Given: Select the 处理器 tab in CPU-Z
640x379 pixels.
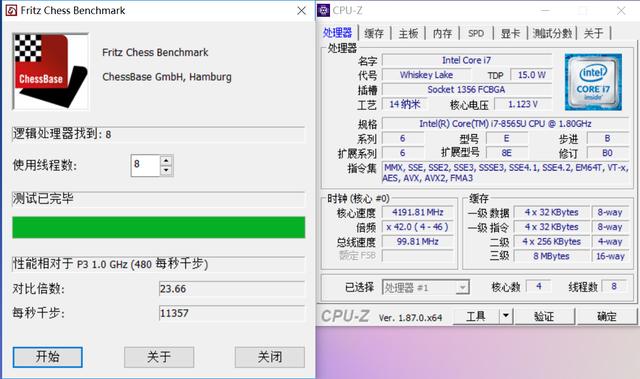Looking at the screenshot, I should click(x=337, y=33).
